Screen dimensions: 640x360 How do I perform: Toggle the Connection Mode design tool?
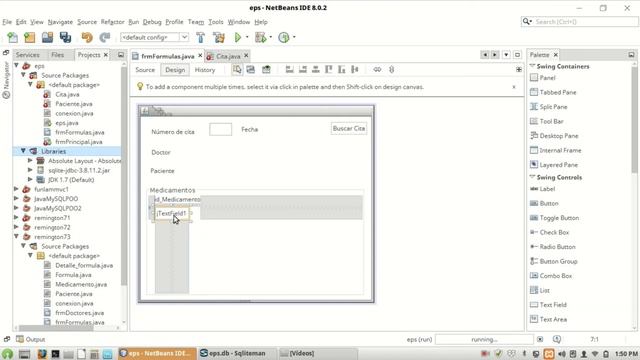pyautogui.click(x=251, y=70)
